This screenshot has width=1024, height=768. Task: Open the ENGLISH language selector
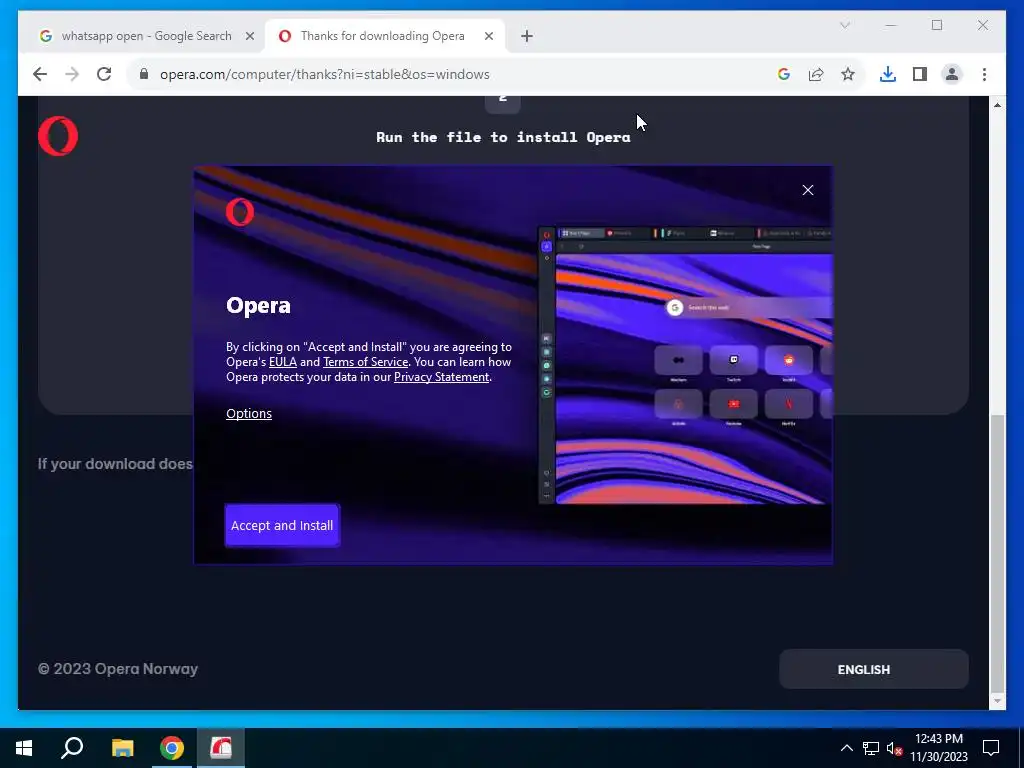click(x=874, y=669)
